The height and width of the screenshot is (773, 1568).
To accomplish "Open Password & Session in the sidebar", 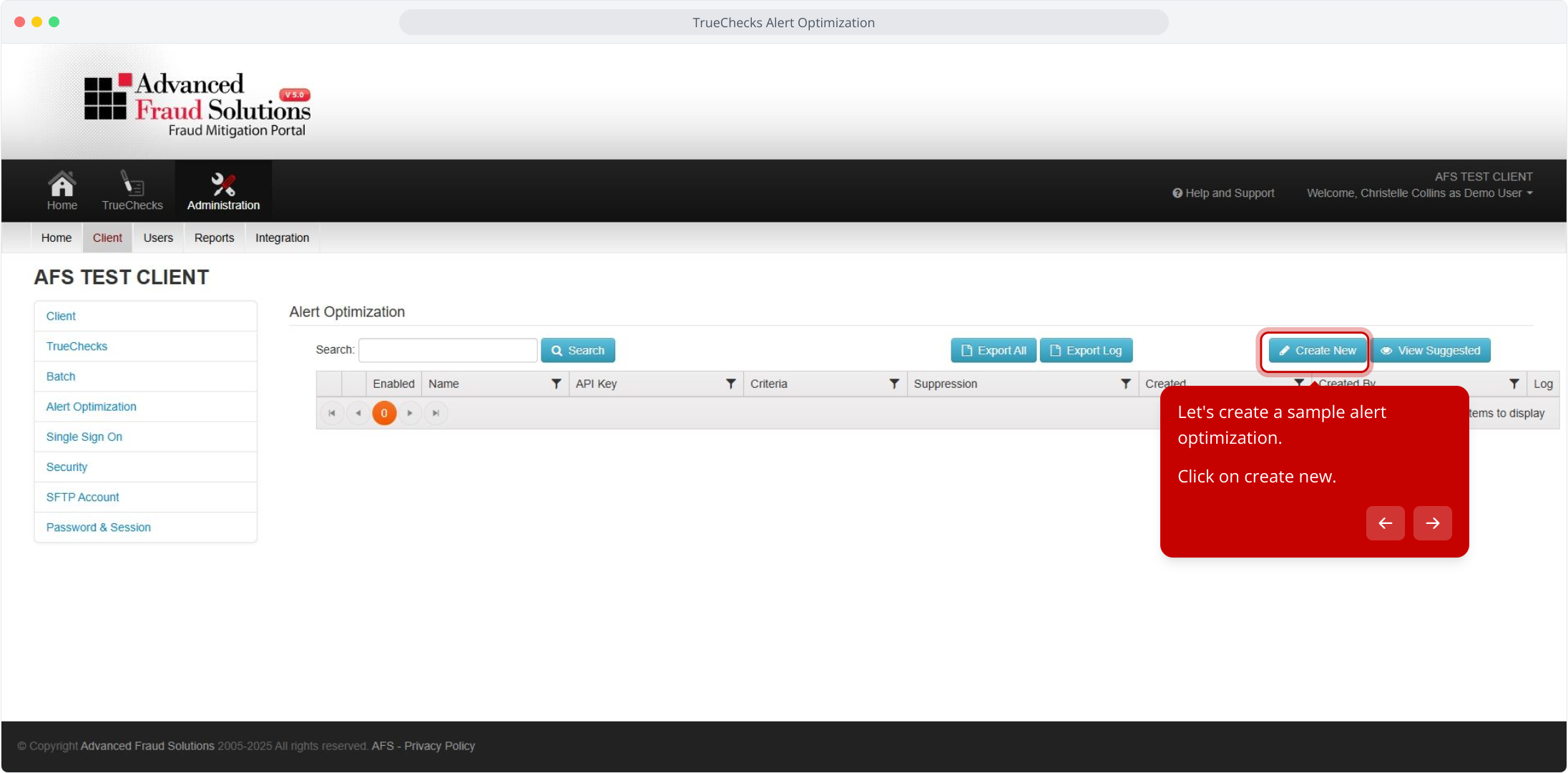I will pyautogui.click(x=145, y=528).
